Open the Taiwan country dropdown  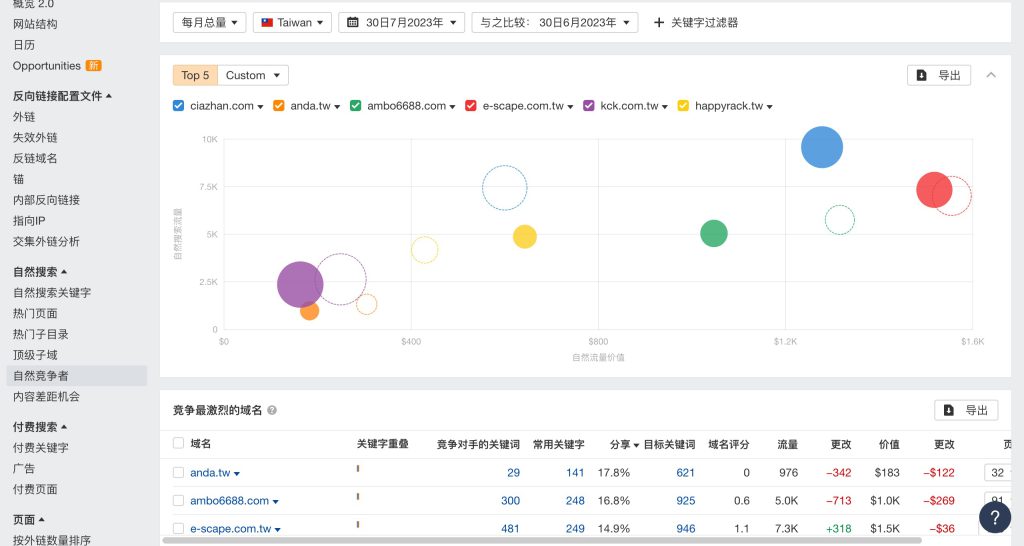click(x=292, y=22)
